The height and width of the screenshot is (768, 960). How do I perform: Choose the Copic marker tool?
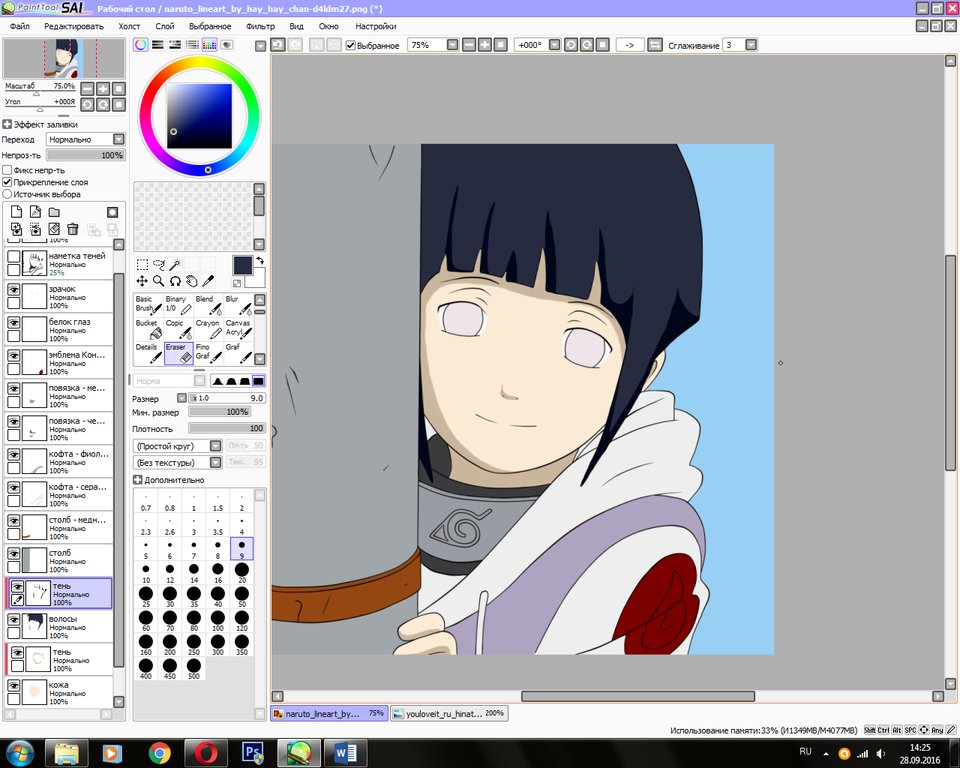pos(178,329)
